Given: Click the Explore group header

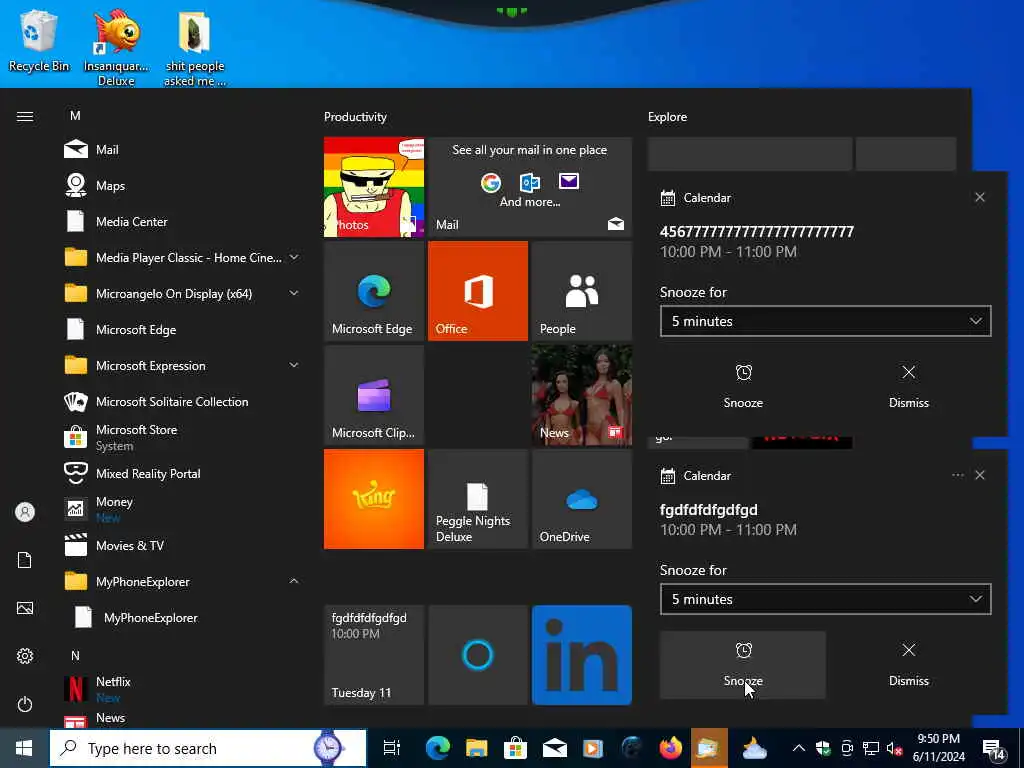Looking at the screenshot, I should (x=667, y=117).
